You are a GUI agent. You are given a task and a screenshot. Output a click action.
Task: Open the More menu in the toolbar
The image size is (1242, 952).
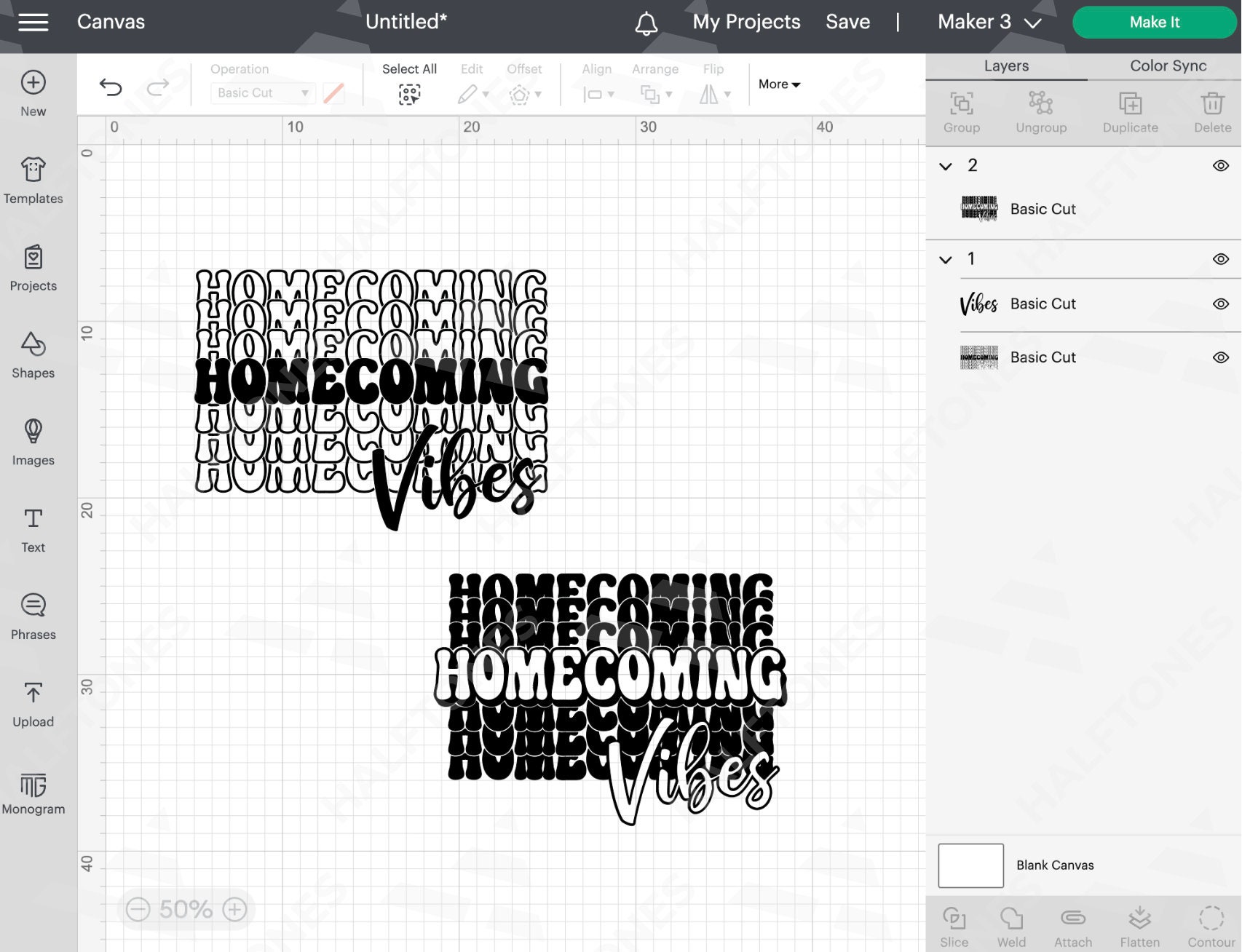point(778,84)
